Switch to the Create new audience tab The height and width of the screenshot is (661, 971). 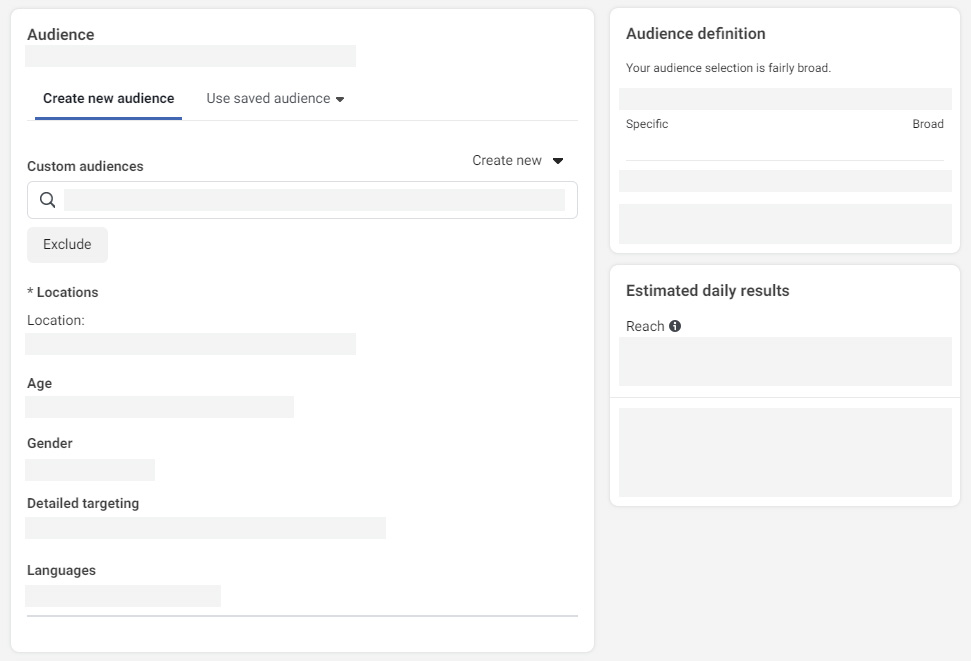pyautogui.click(x=108, y=98)
